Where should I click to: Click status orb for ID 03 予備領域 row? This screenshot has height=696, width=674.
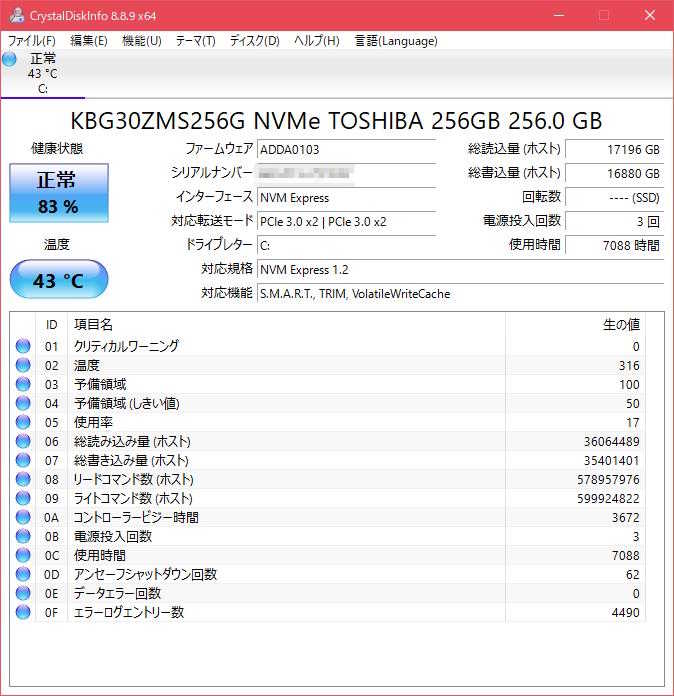tap(23, 384)
